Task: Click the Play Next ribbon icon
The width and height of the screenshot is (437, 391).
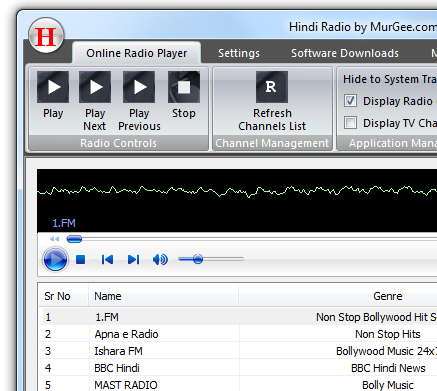Action: pyautogui.click(x=95, y=87)
